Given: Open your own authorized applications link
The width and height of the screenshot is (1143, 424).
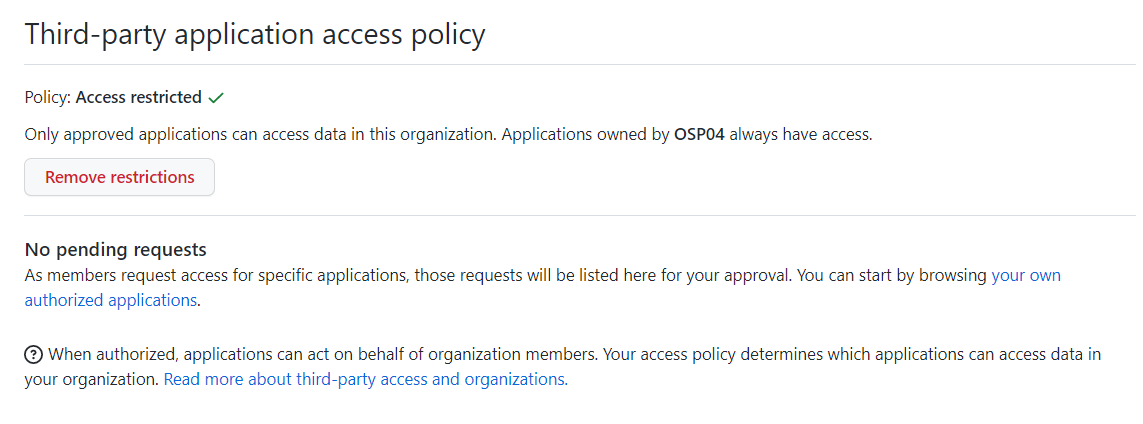Looking at the screenshot, I should [x=1026, y=275].
